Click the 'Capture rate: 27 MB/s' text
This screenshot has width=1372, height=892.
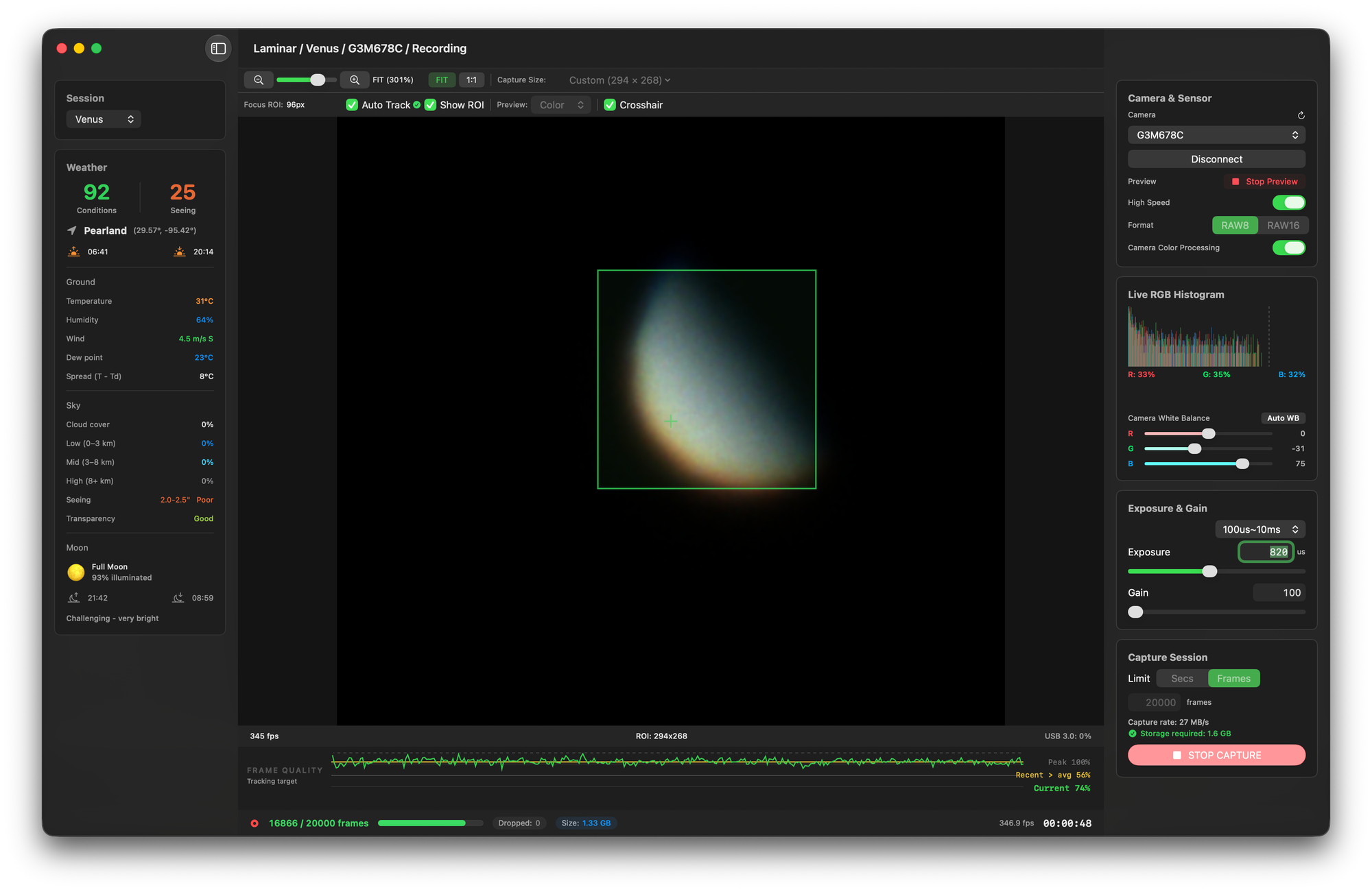click(x=1168, y=723)
